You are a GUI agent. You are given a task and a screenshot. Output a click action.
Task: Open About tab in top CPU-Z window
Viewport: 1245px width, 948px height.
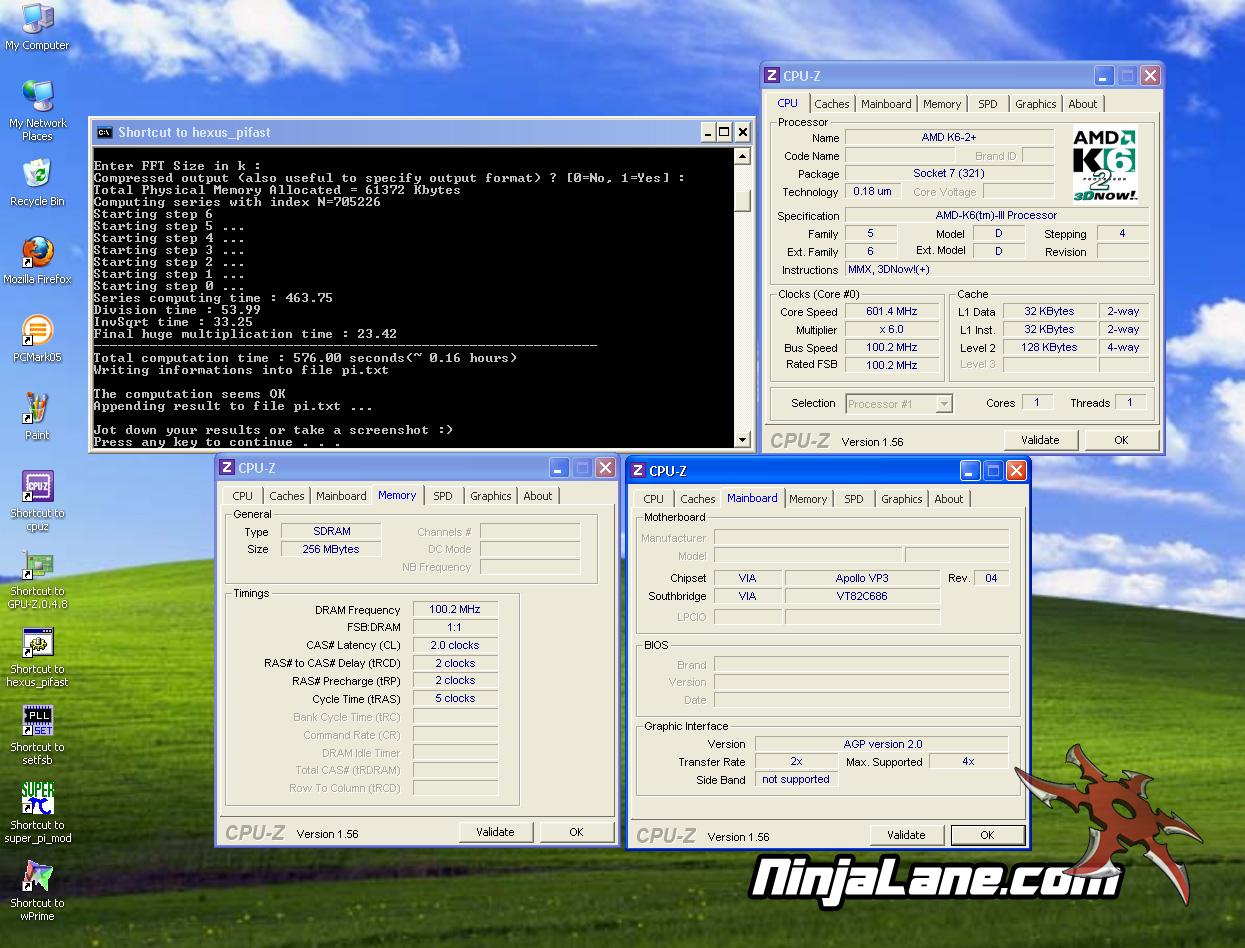(x=1083, y=104)
